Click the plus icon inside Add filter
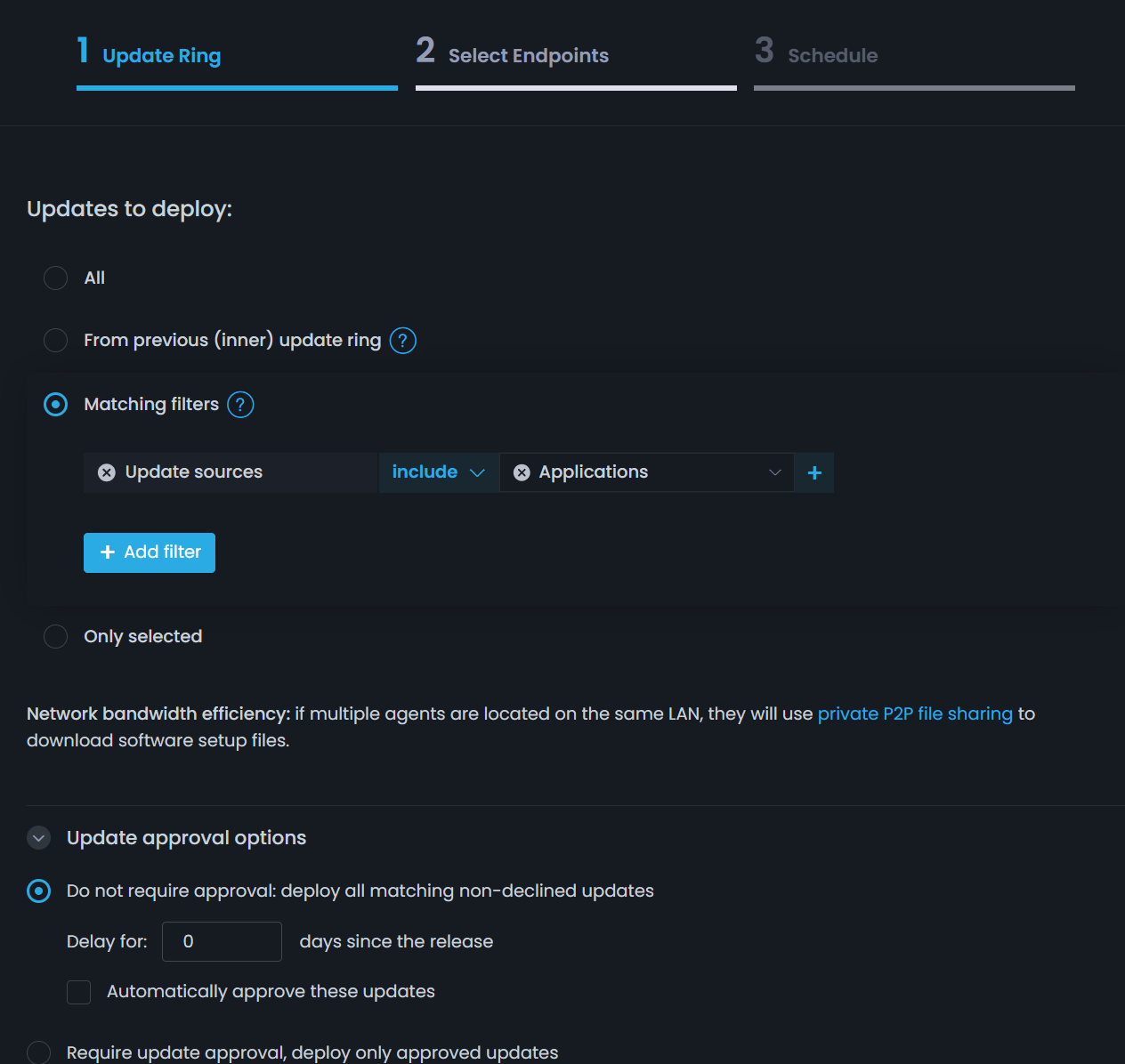Screen dimensions: 1125x1064 (107, 552)
